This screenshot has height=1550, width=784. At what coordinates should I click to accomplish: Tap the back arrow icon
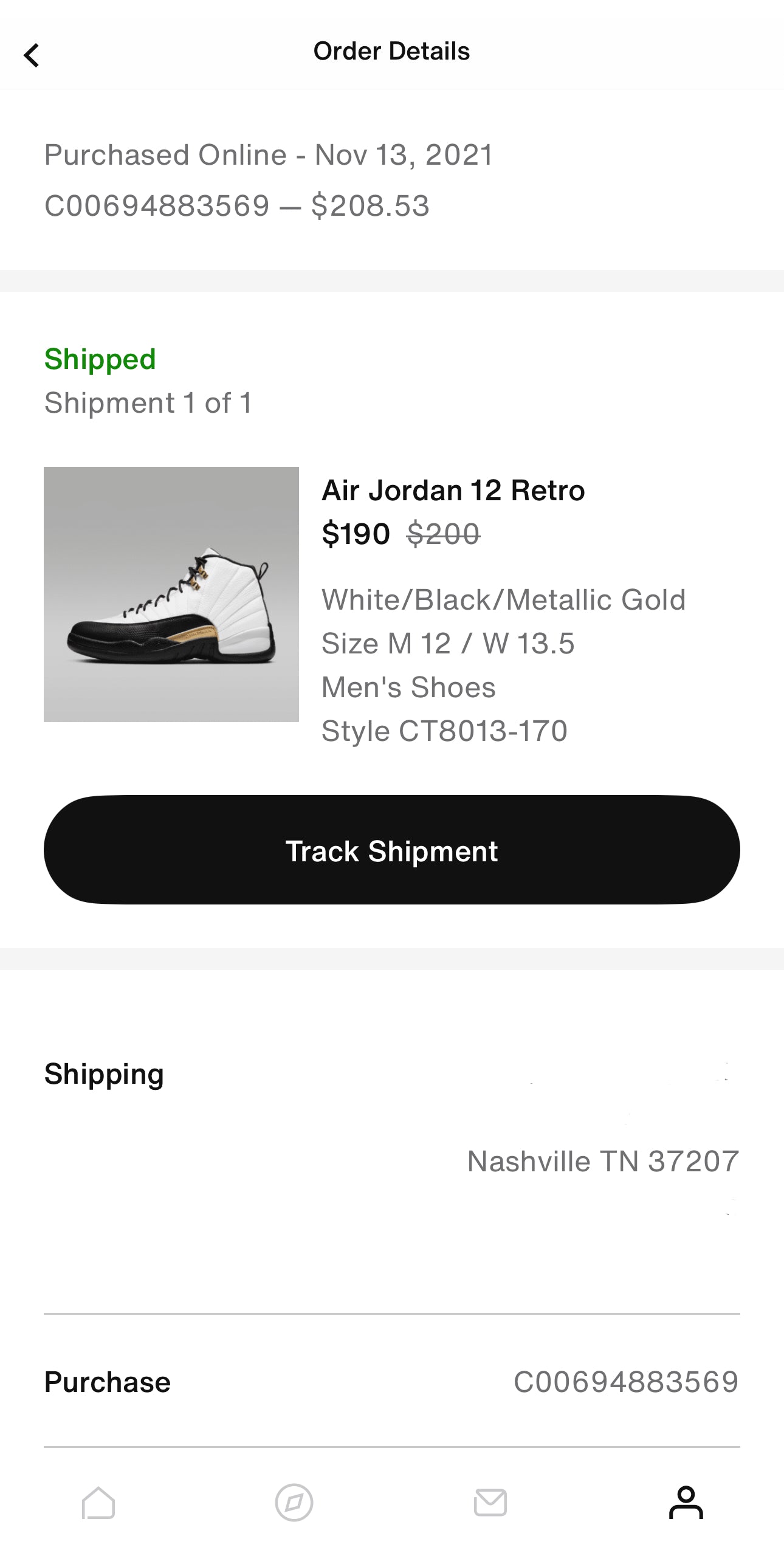coord(32,55)
